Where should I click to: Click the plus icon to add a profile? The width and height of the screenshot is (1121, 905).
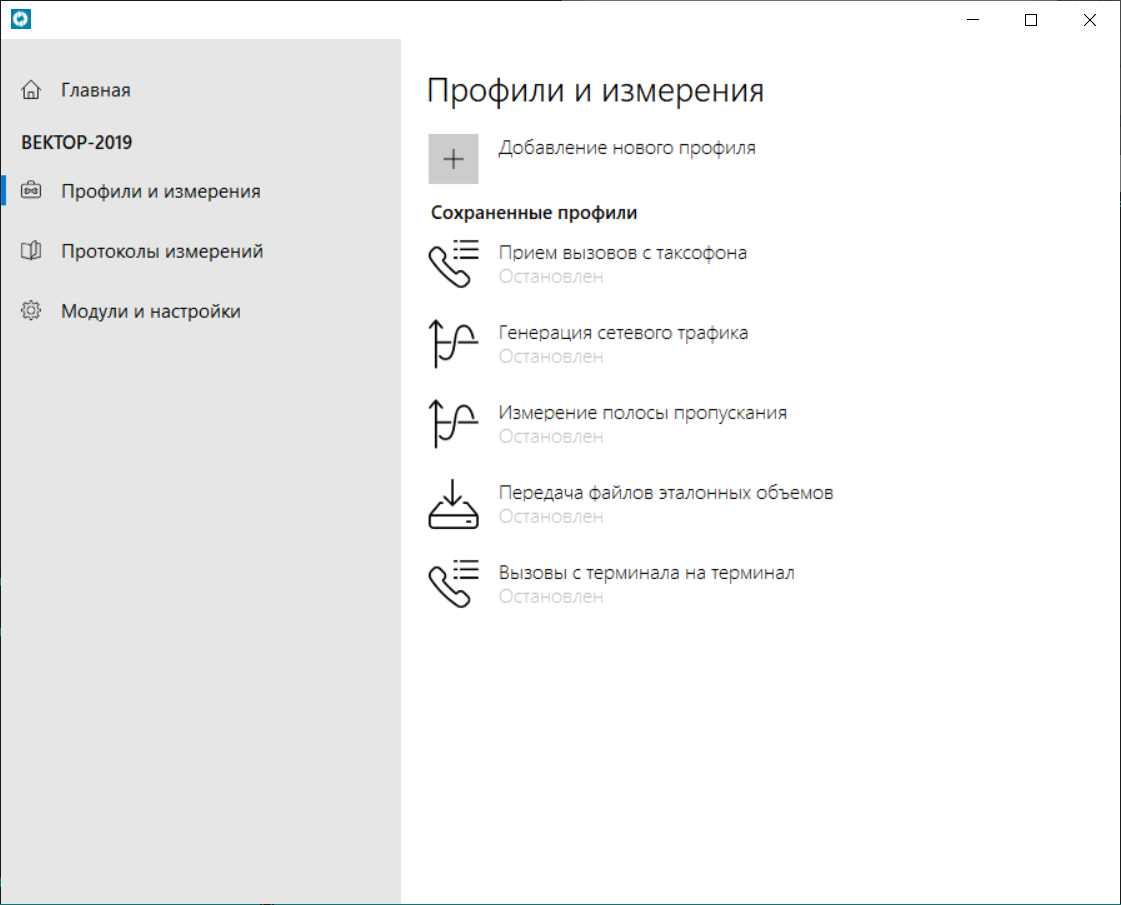tap(453, 159)
